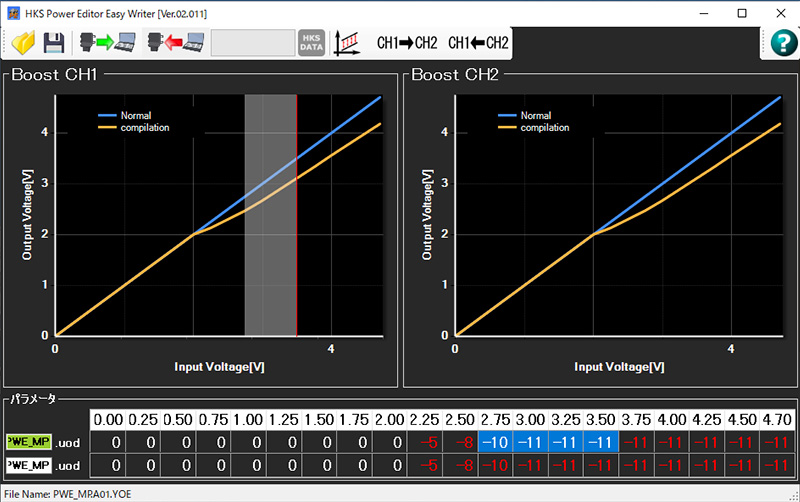The image size is (800, 502).
Task: Select the CH2 -8 cell at 2.50
Action: tap(460, 465)
